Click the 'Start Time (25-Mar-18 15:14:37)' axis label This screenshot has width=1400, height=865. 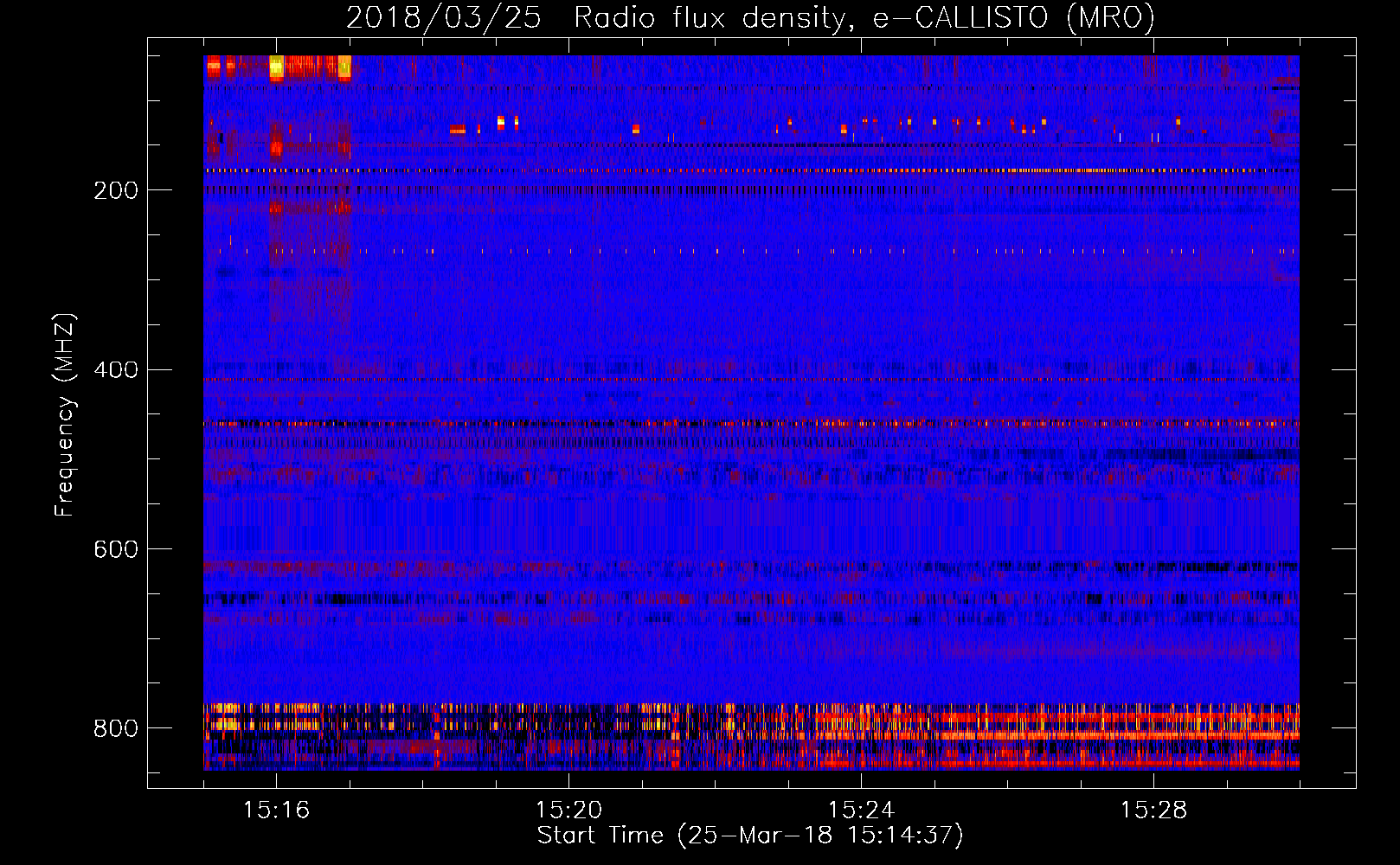750,836
